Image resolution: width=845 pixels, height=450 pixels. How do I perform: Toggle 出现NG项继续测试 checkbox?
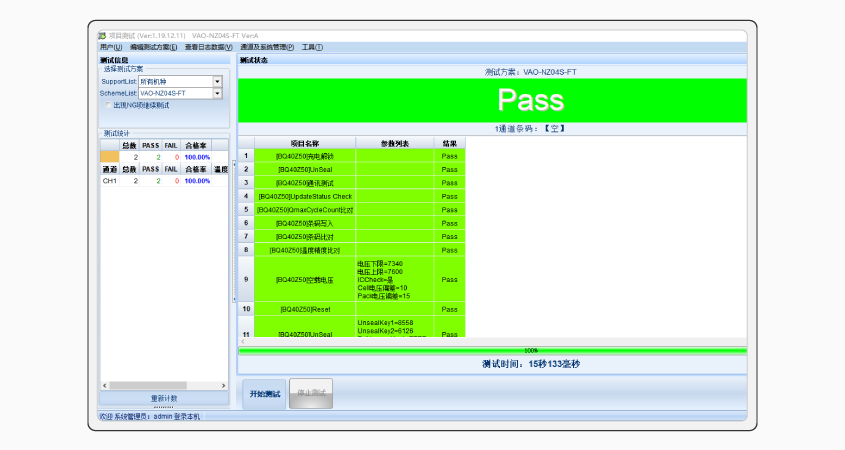[x=109, y=104]
